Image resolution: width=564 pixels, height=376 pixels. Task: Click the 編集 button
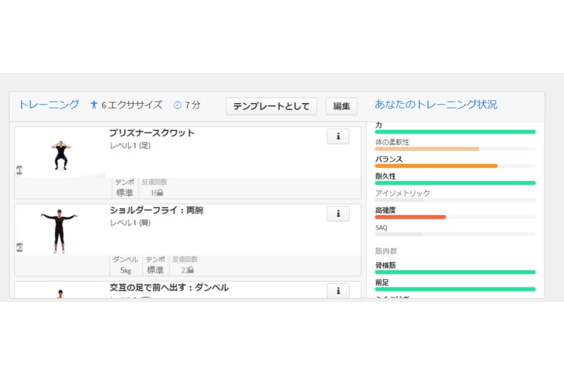(341, 106)
